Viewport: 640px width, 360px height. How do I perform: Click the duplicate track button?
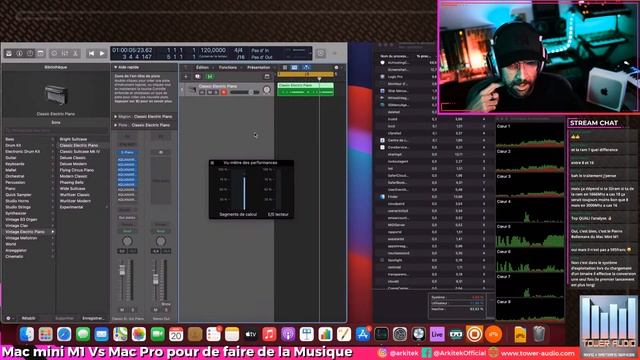click(198, 76)
